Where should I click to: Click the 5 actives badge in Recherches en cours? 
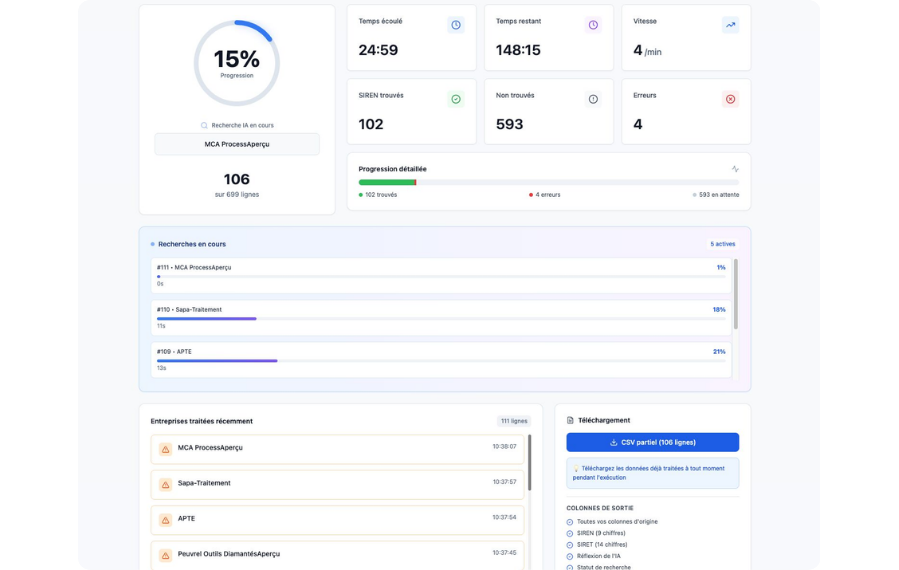coord(722,244)
